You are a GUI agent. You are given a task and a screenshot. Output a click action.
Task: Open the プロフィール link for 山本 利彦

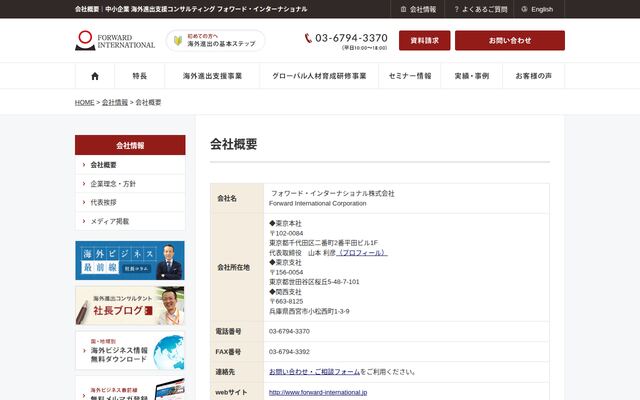click(x=362, y=253)
